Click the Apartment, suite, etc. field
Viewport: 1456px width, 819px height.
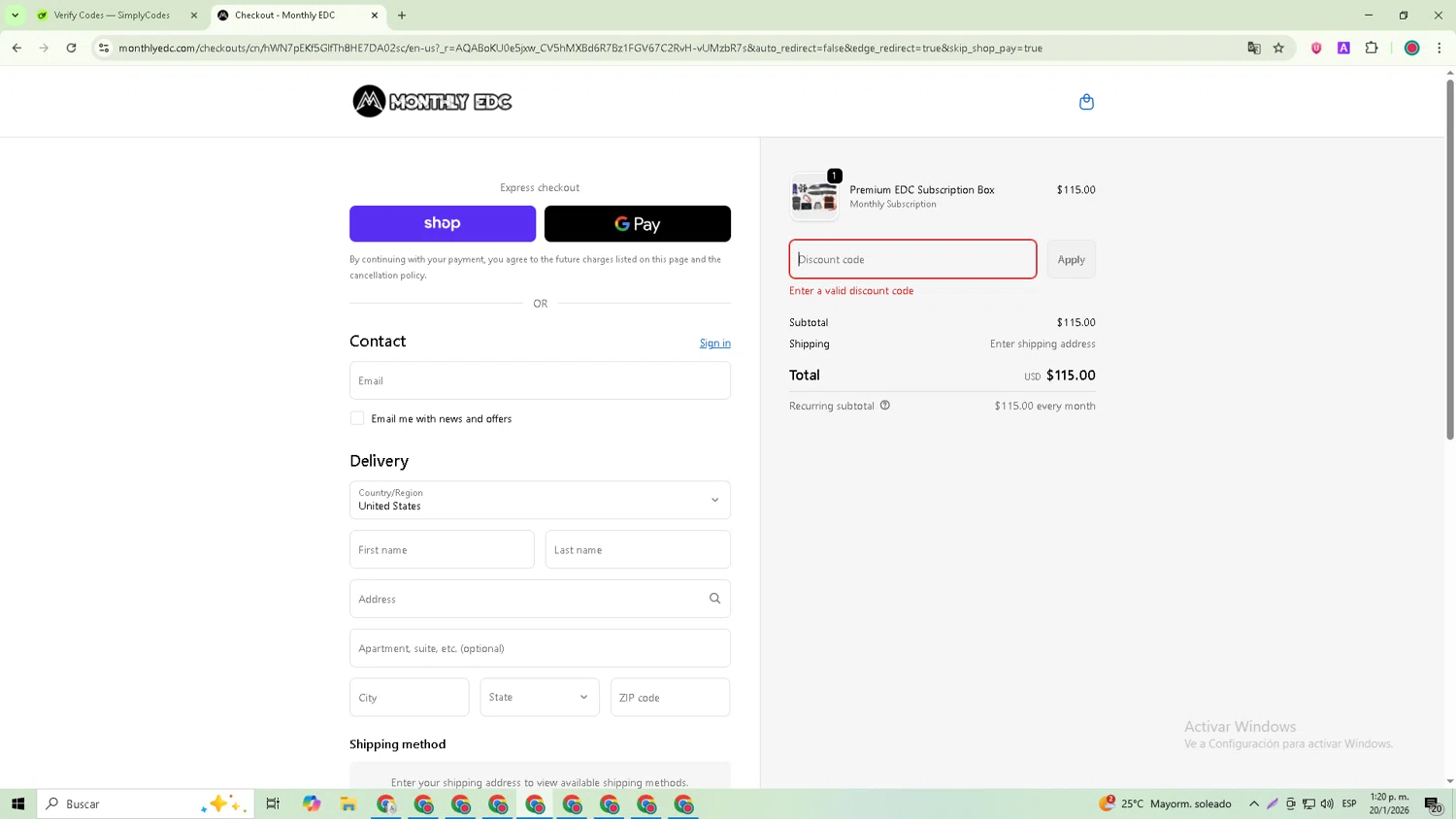[540, 648]
